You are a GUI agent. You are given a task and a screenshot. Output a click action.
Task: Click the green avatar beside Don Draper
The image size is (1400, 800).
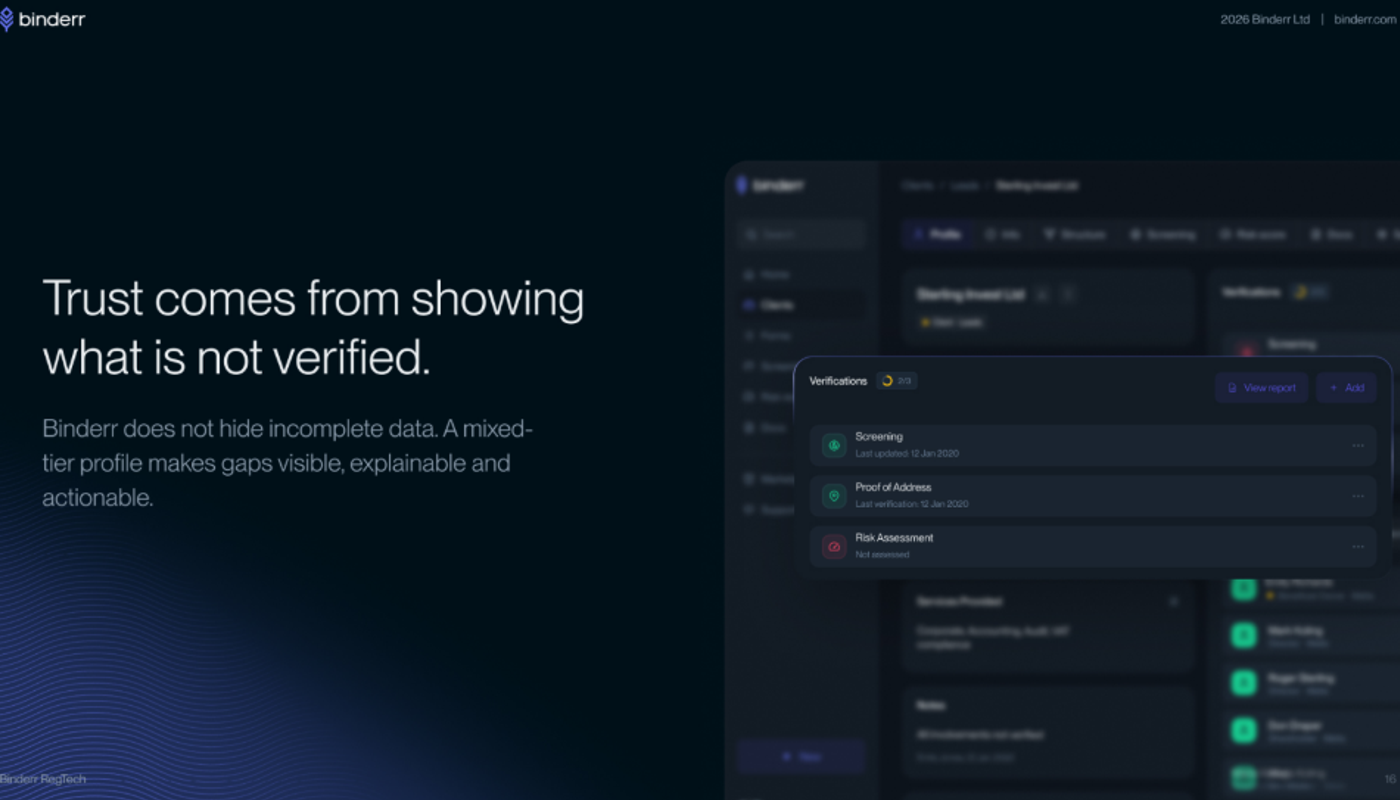[x=1243, y=730]
